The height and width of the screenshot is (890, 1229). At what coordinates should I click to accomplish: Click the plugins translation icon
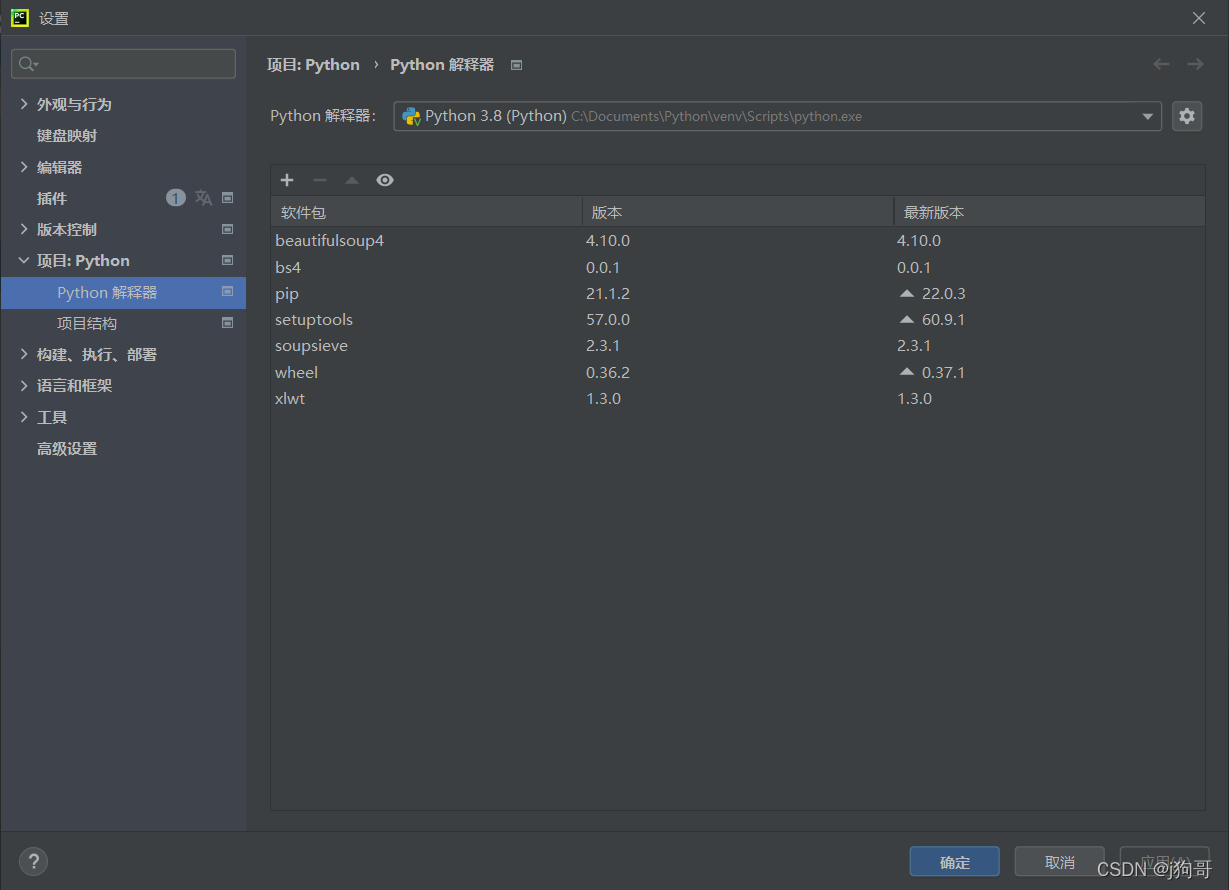(x=204, y=198)
